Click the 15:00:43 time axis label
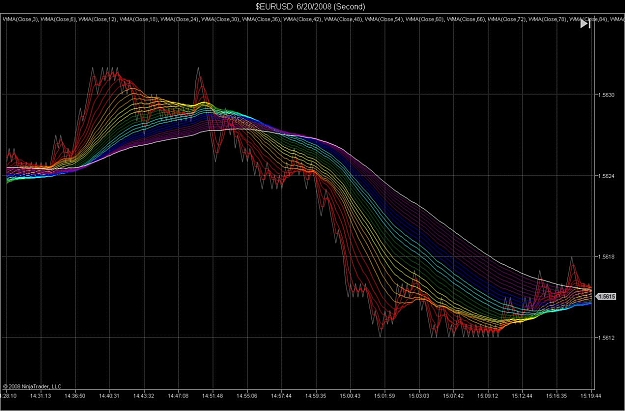 pos(350,396)
